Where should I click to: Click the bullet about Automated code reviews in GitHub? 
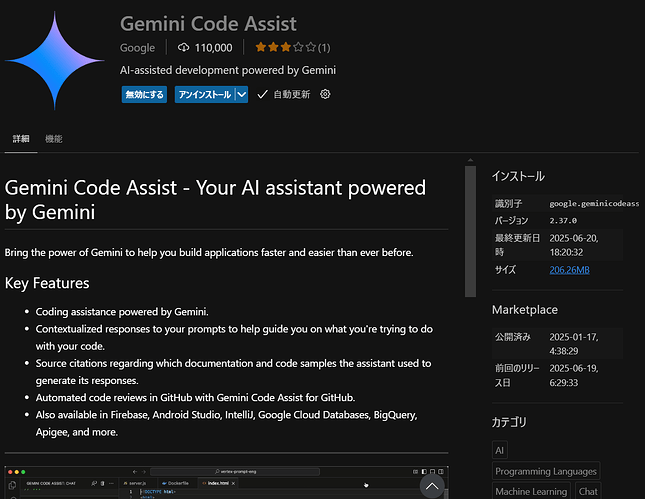click(195, 398)
